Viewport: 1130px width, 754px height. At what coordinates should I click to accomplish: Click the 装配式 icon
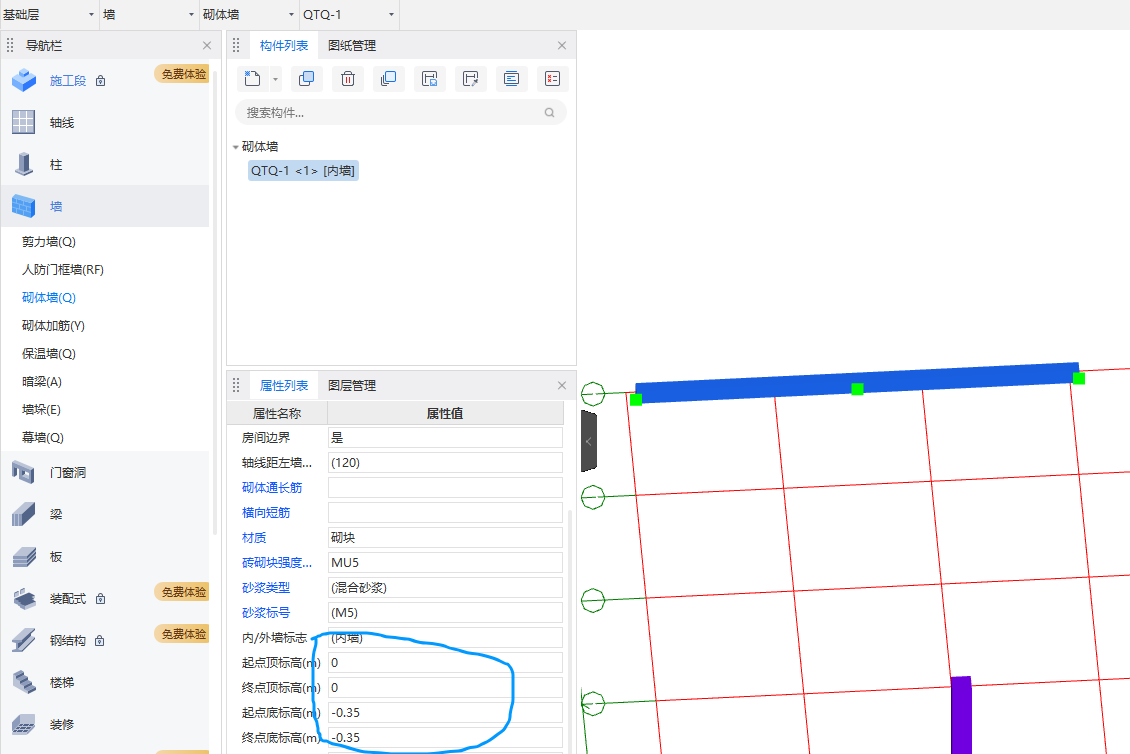[24, 598]
